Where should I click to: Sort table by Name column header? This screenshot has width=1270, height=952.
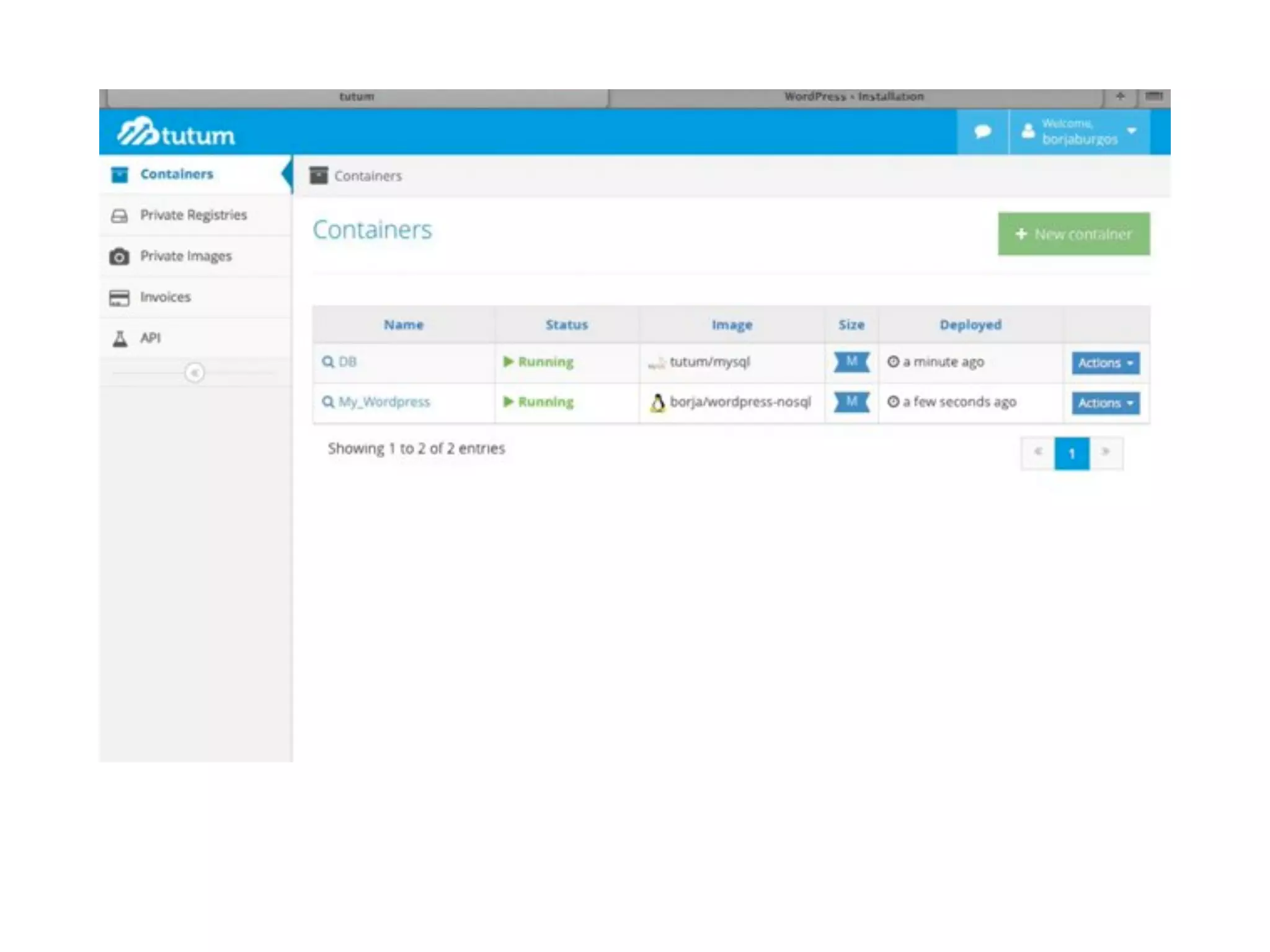pos(403,325)
